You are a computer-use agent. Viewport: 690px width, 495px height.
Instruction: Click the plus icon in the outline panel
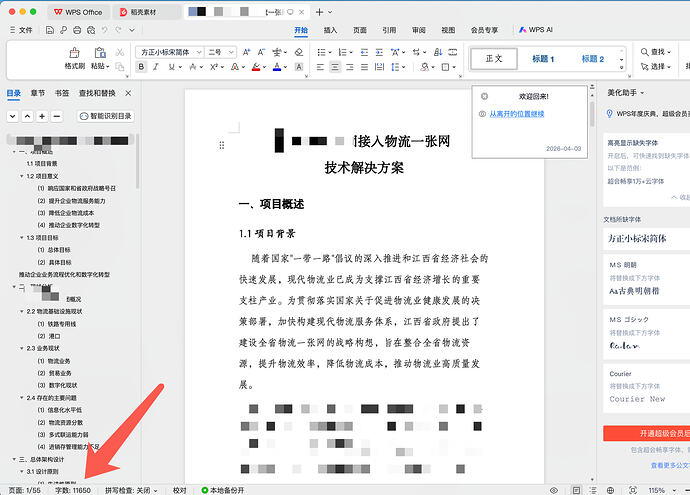[x=42, y=116]
